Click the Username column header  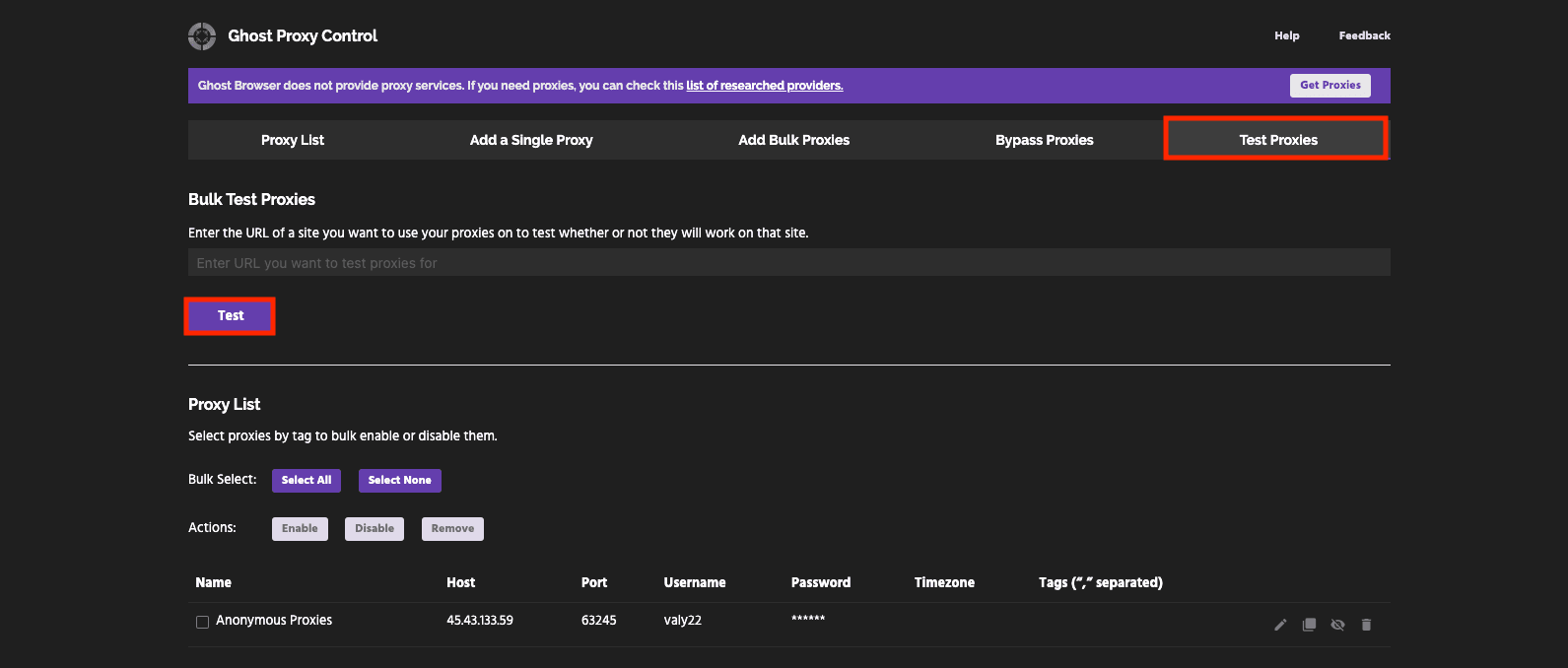click(695, 582)
